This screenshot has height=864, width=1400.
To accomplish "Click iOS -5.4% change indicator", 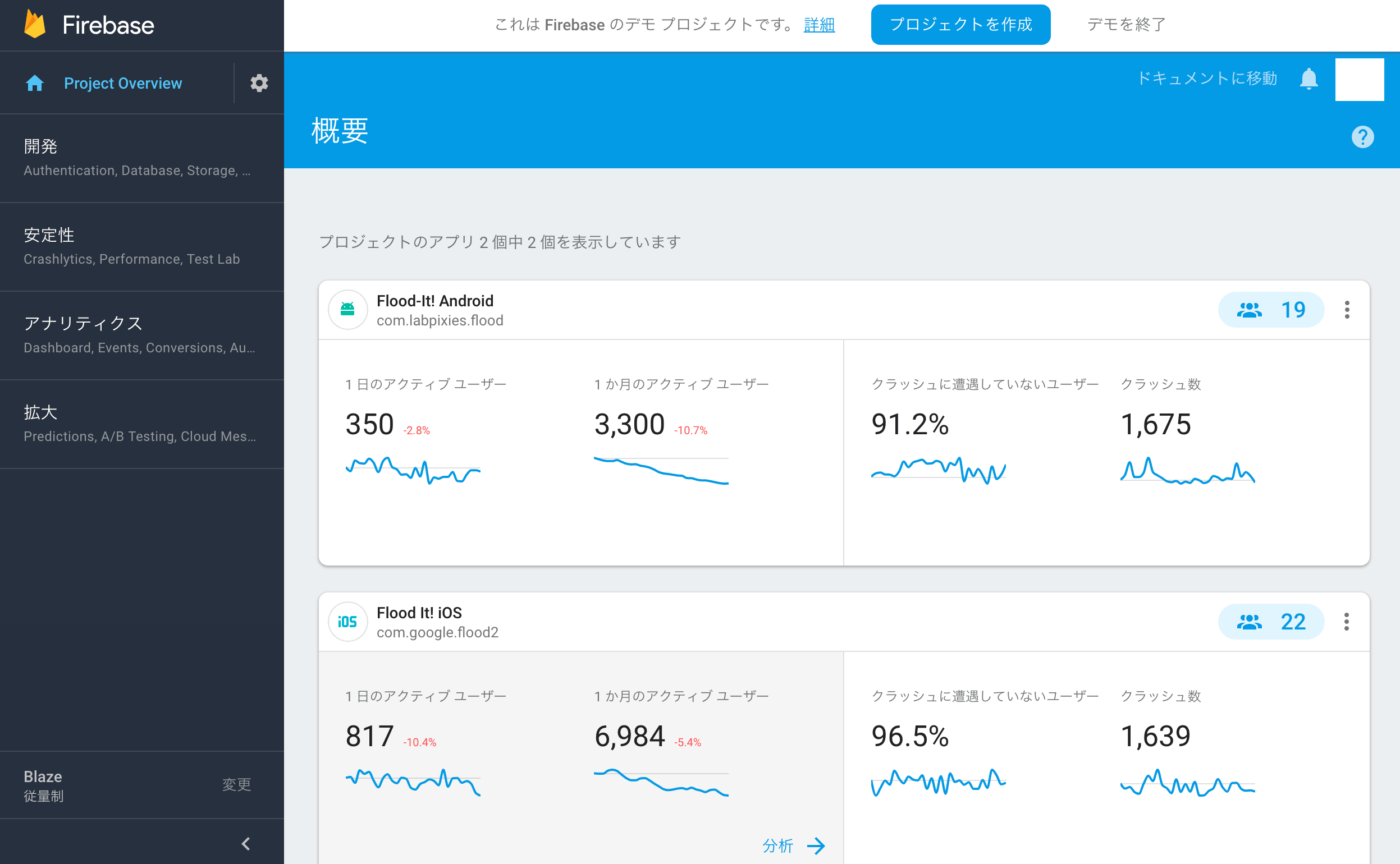I will pyautogui.click(x=687, y=742).
